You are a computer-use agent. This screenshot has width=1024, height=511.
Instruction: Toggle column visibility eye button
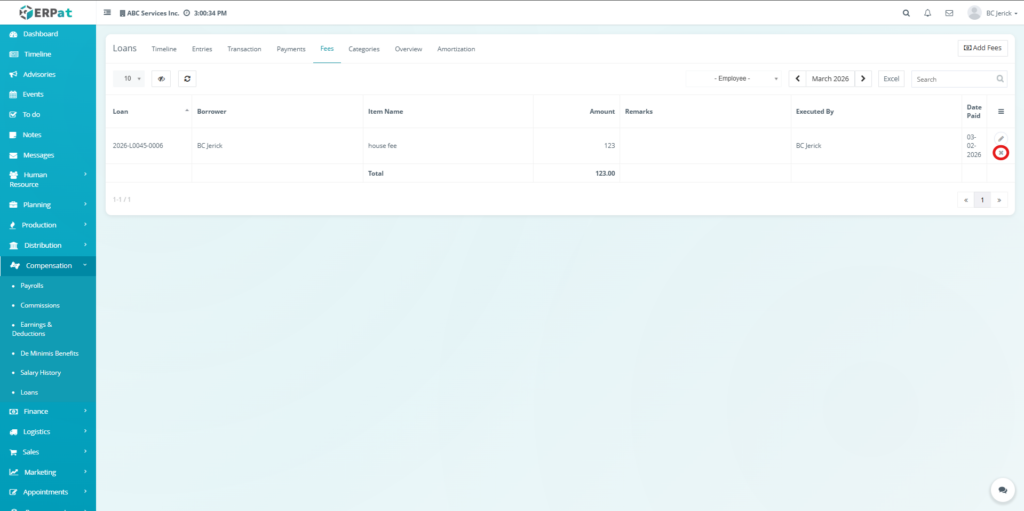[x=161, y=78]
